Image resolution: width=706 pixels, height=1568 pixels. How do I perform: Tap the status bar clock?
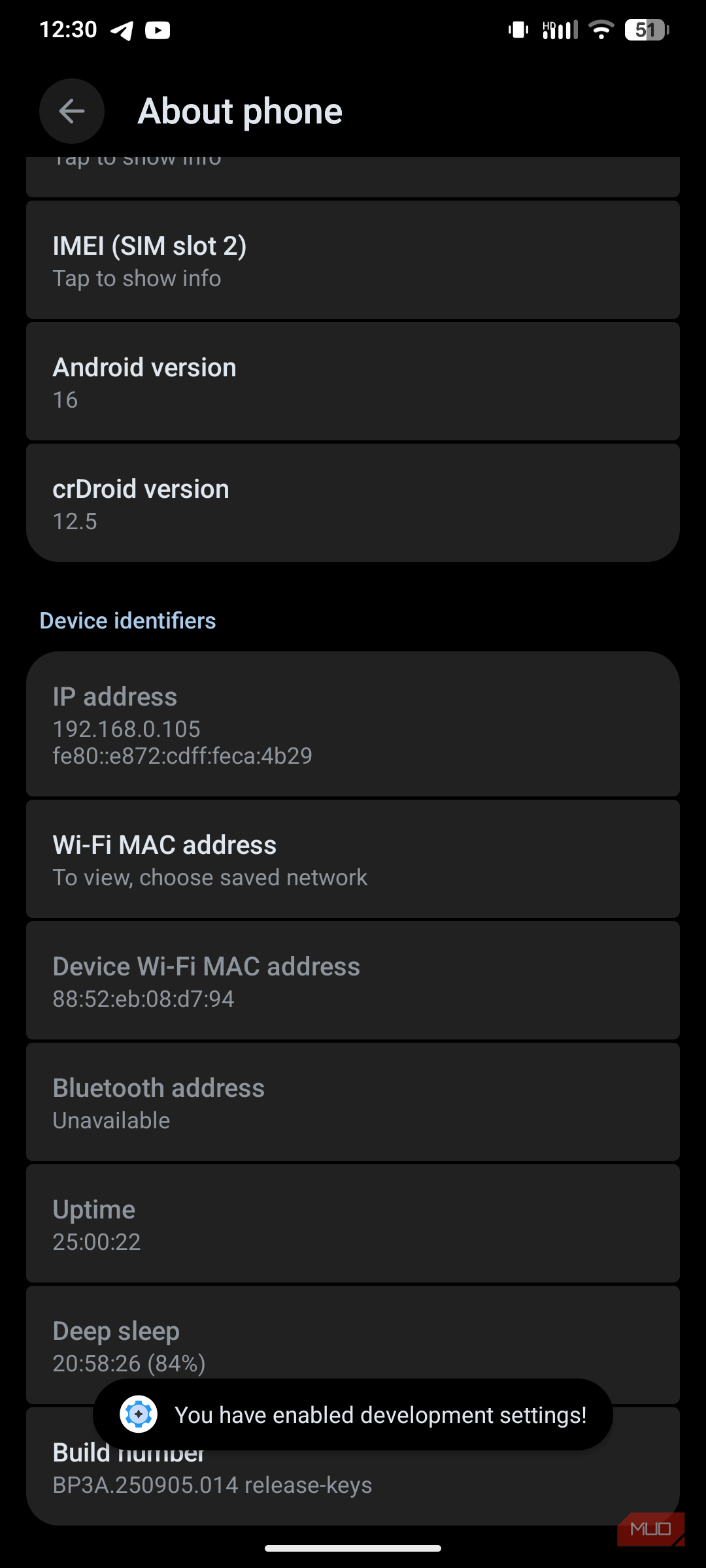coord(68,30)
